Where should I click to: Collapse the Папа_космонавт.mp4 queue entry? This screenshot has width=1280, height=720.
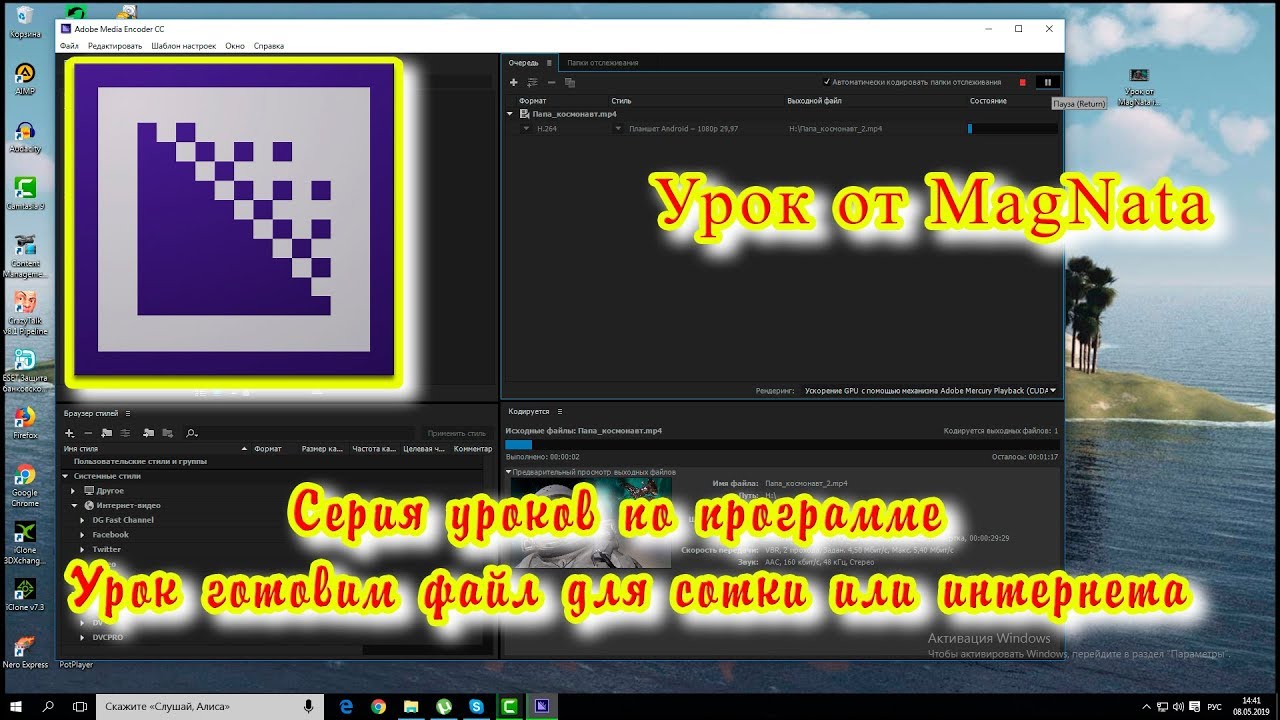tap(510, 114)
